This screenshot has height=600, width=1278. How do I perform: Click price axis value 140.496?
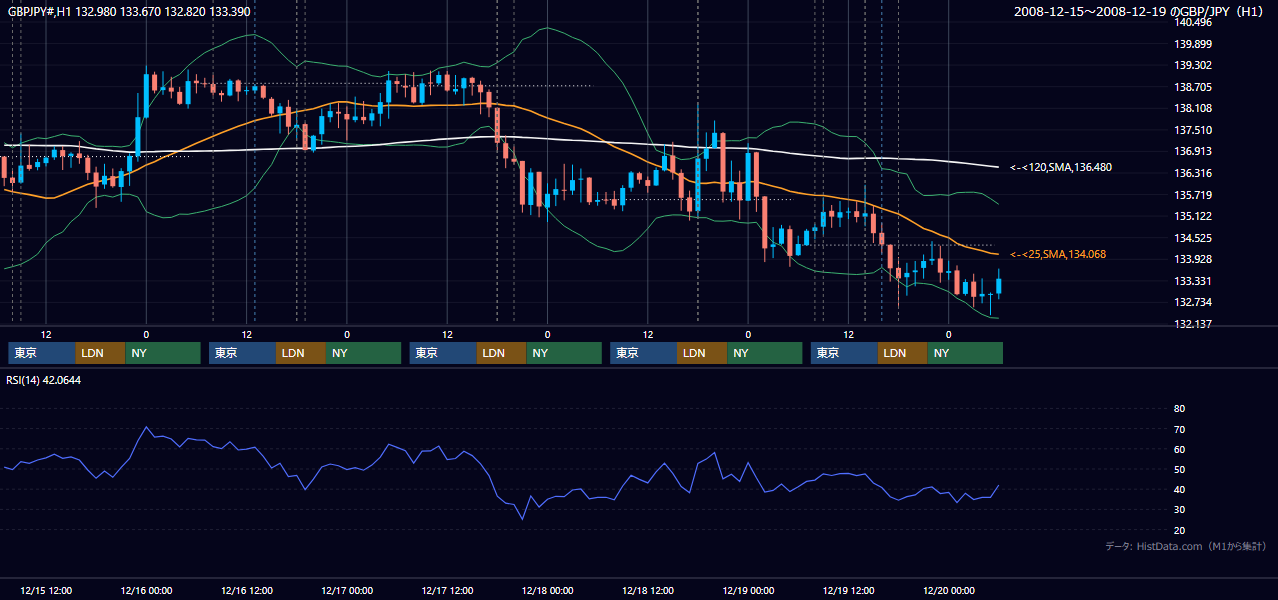(1194, 22)
